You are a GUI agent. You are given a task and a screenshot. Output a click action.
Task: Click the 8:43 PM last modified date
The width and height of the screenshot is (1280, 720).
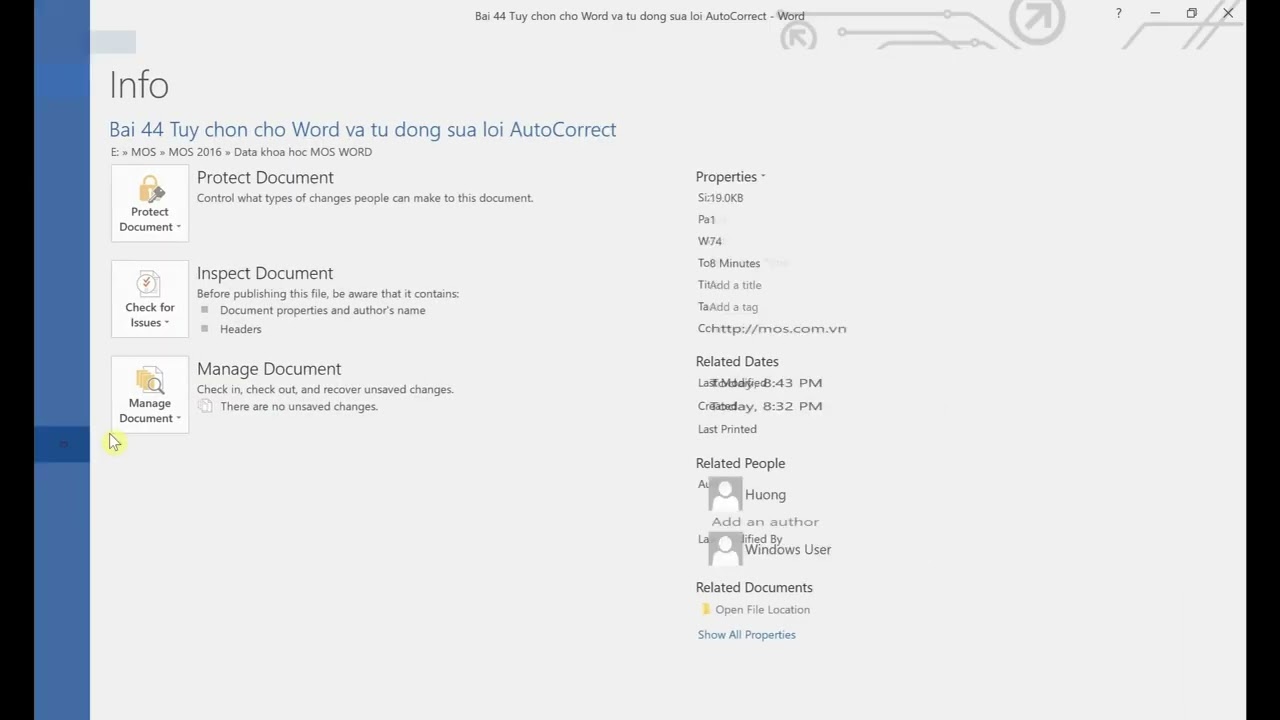[766, 383]
